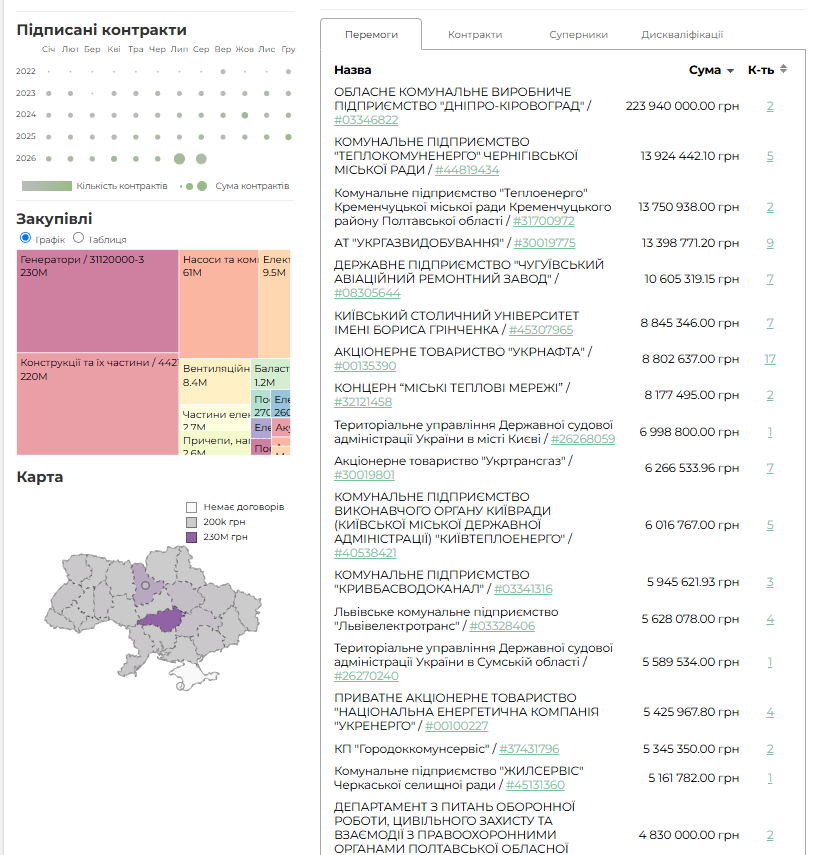Select the Таблиця radio button

pos(79,238)
